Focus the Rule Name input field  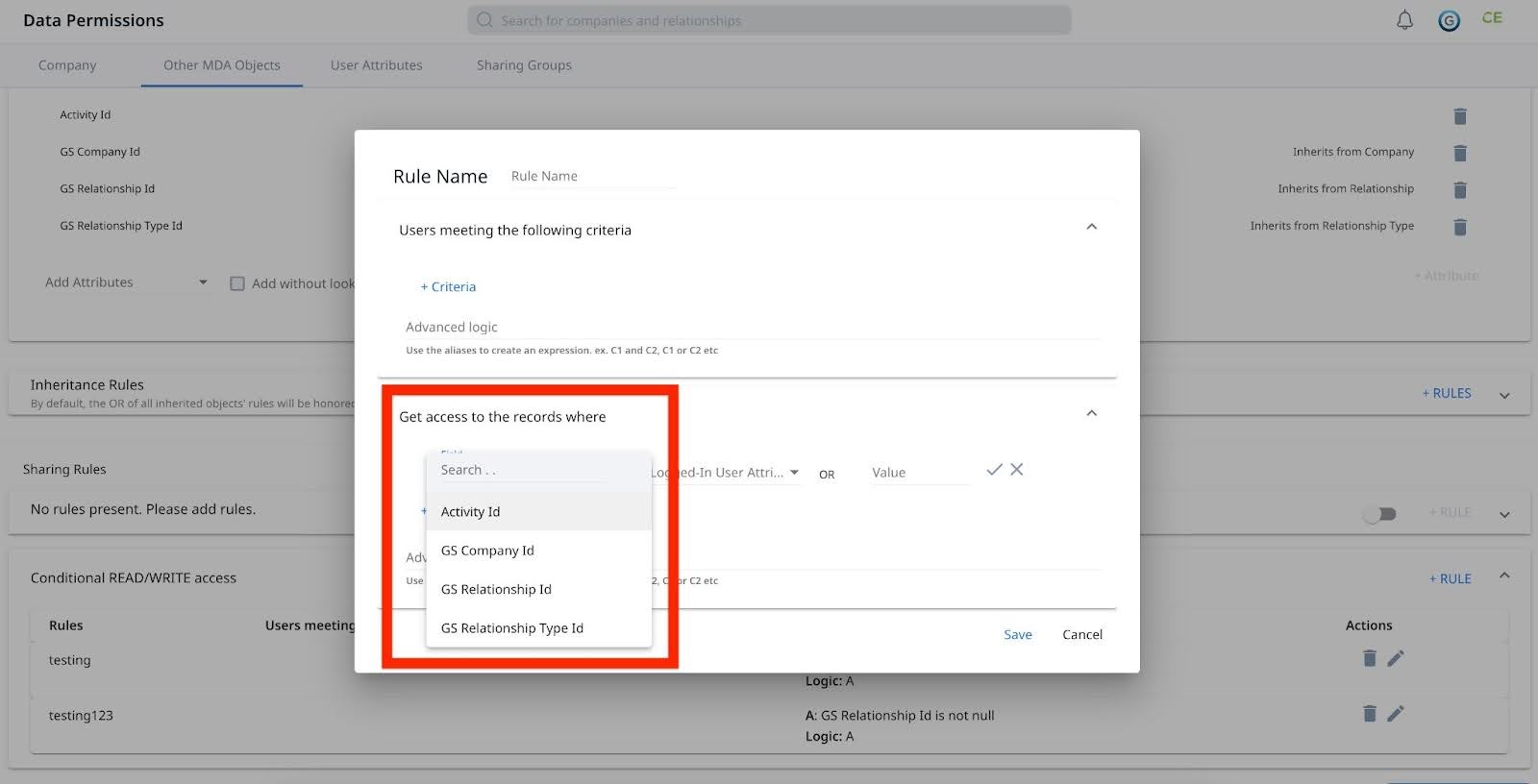click(x=592, y=176)
